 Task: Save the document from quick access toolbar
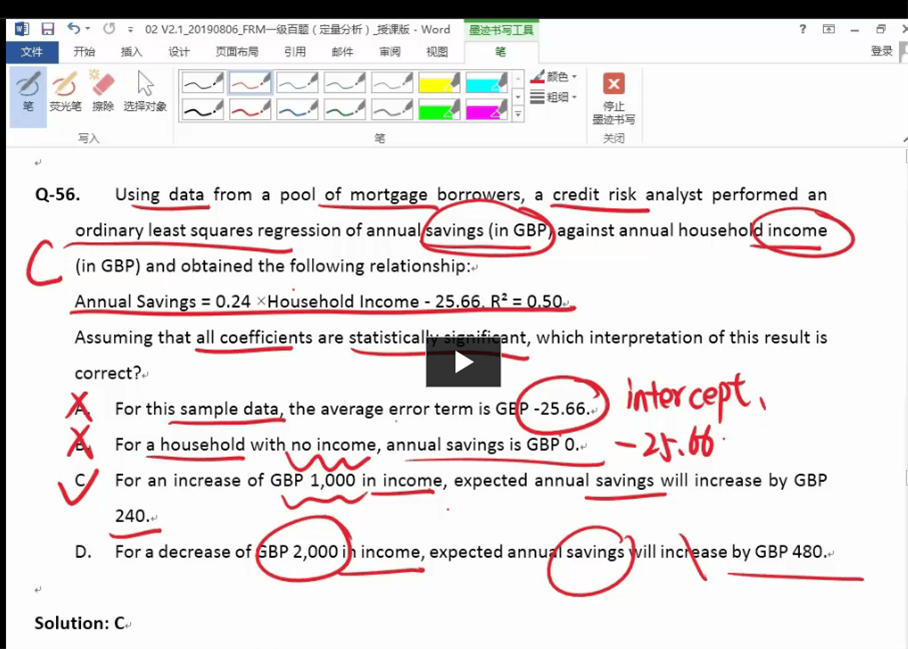tap(48, 29)
